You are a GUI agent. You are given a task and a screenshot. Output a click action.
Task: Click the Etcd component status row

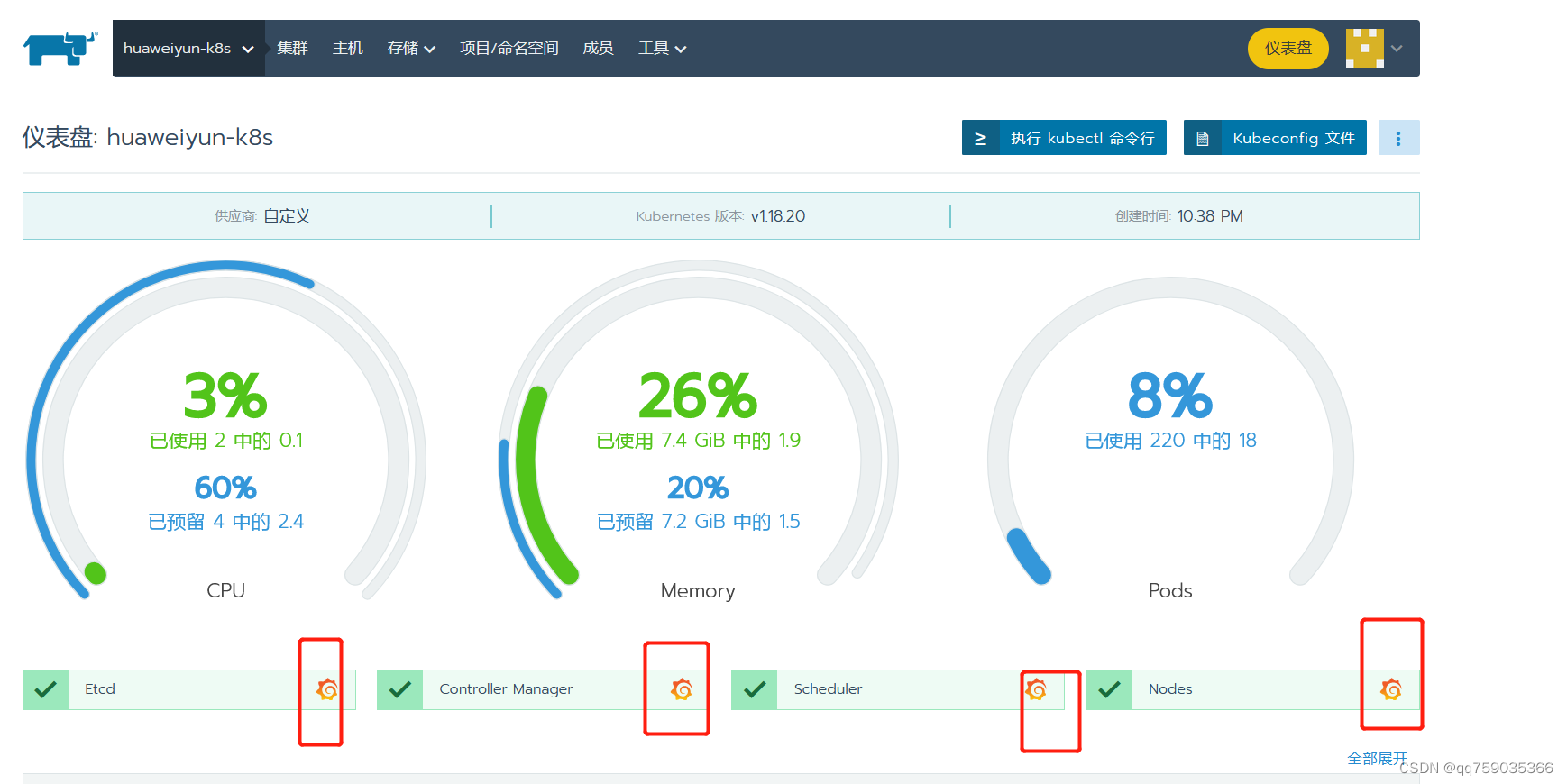pos(189,689)
